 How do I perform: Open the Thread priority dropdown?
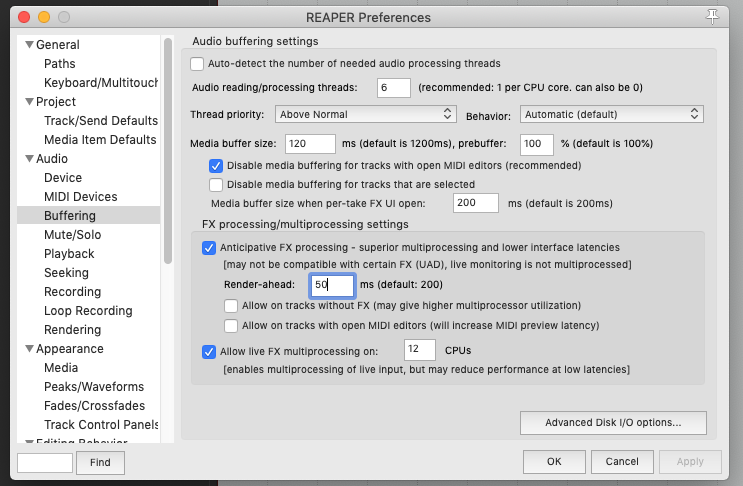tap(365, 114)
